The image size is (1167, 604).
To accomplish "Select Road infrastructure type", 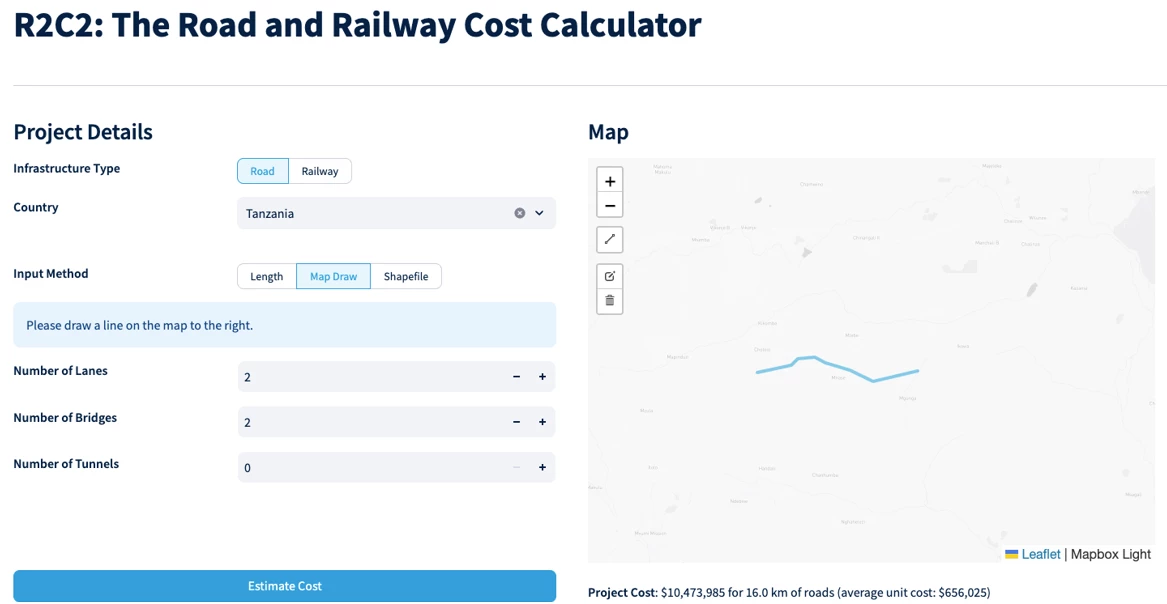I will tap(263, 171).
